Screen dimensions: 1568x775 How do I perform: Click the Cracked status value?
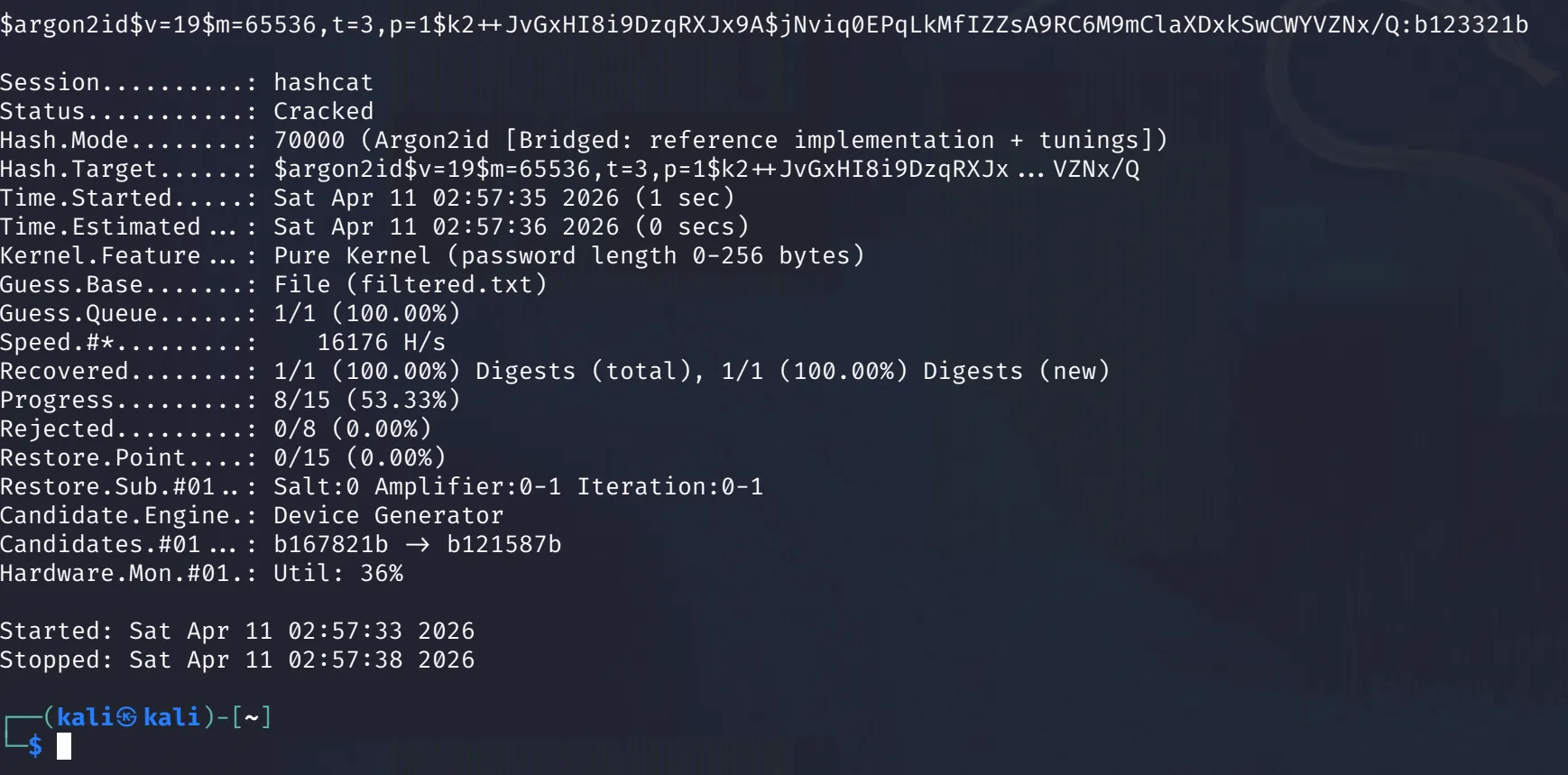click(x=323, y=111)
